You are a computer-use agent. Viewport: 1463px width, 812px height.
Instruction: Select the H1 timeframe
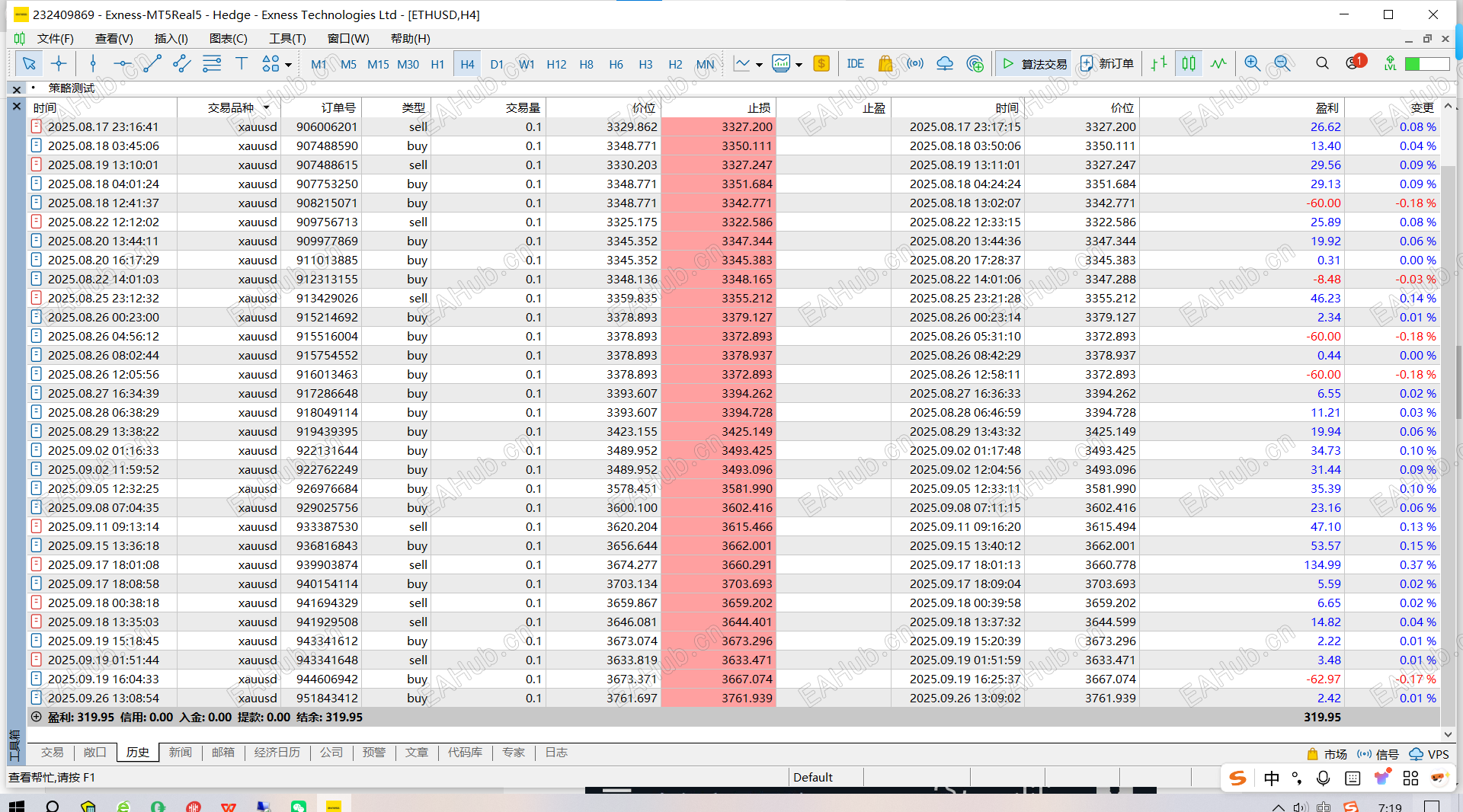(437, 64)
